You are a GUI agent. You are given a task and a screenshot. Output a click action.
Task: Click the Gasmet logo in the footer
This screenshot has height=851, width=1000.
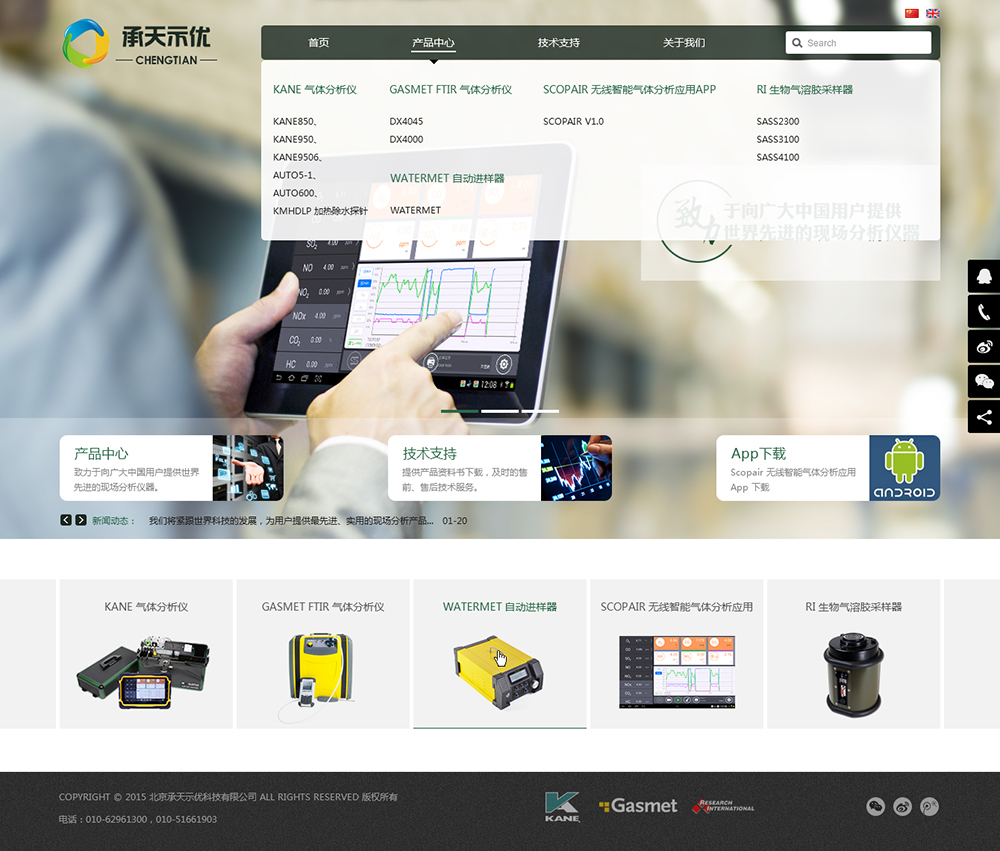coord(638,806)
